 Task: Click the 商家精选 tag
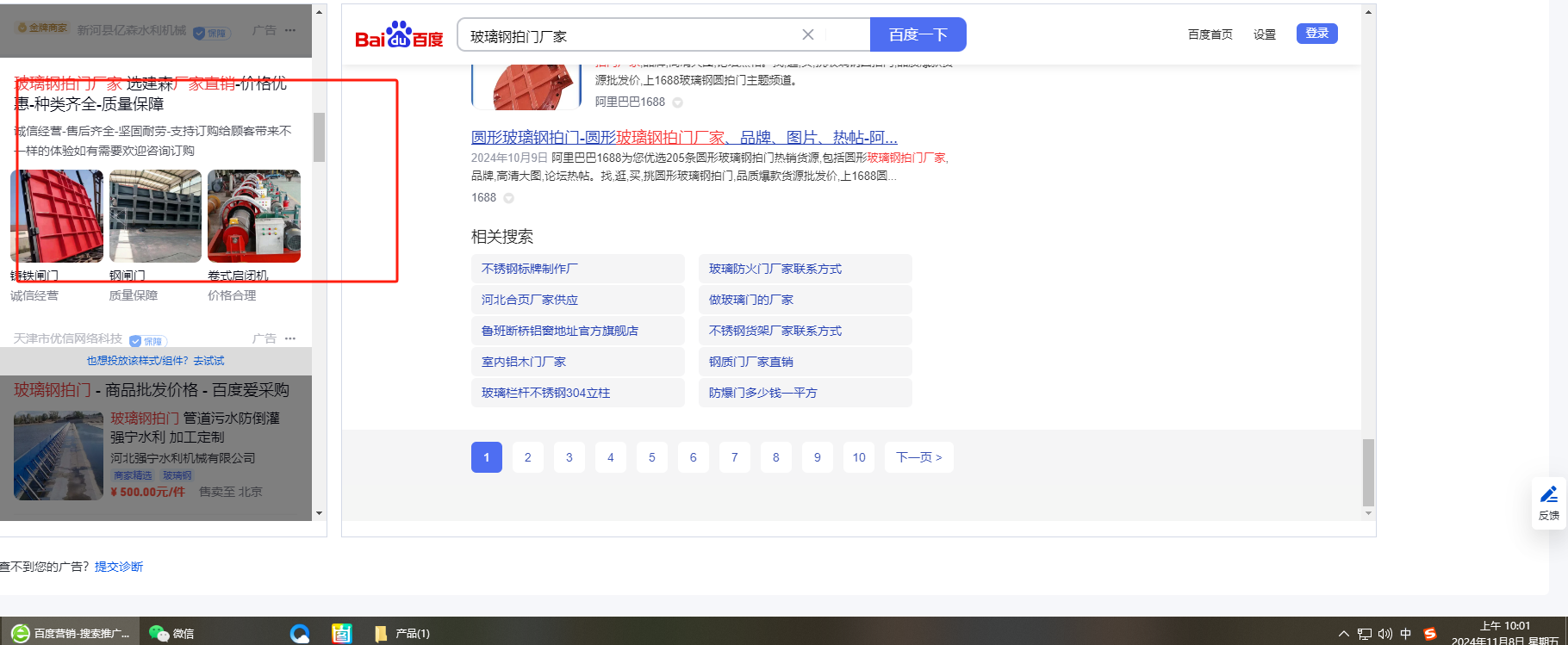click(x=133, y=475)
